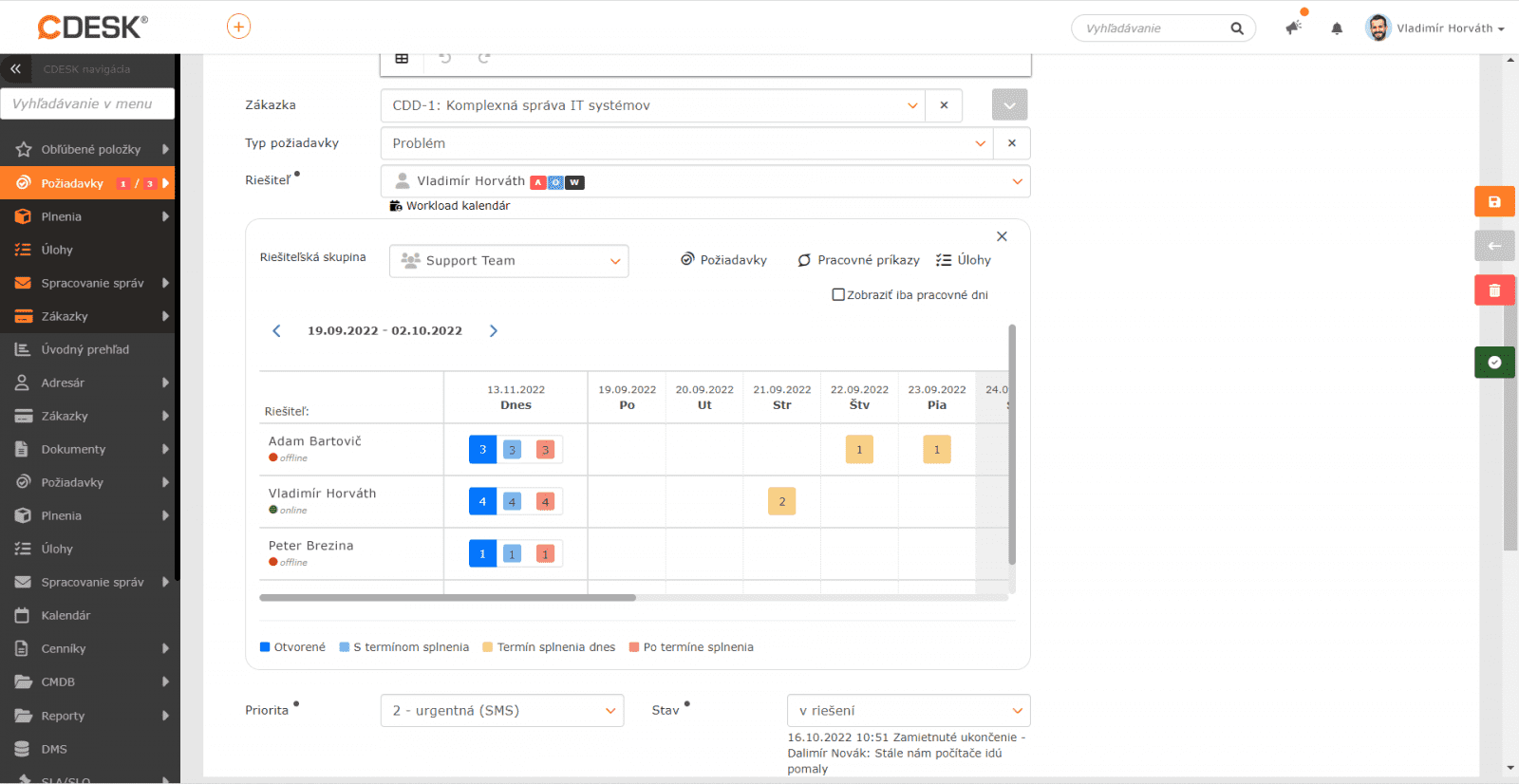Image resolution: width=1519 pixels, height=784 pixels.
Task: Open the Riešiteľ dropdown
Action: [705, 181]
